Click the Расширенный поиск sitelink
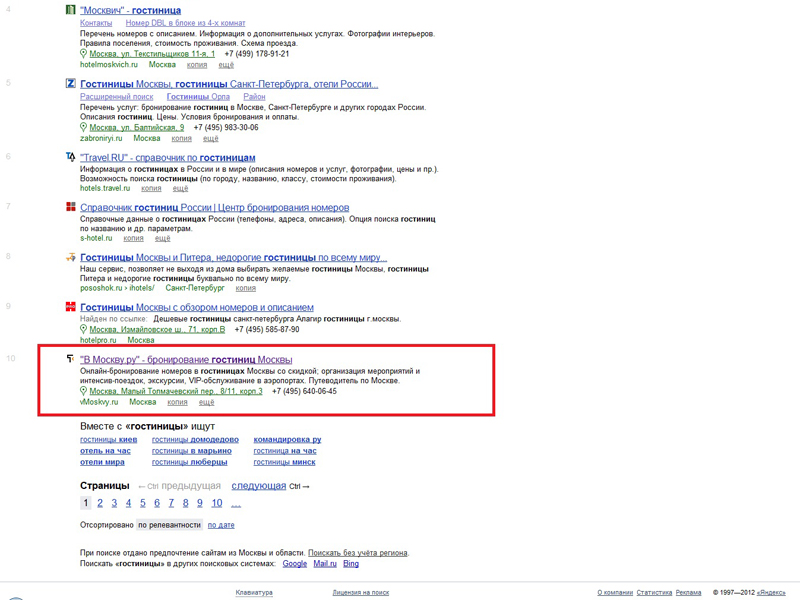This screenshot has height=600, width=800. click(116, 96)
